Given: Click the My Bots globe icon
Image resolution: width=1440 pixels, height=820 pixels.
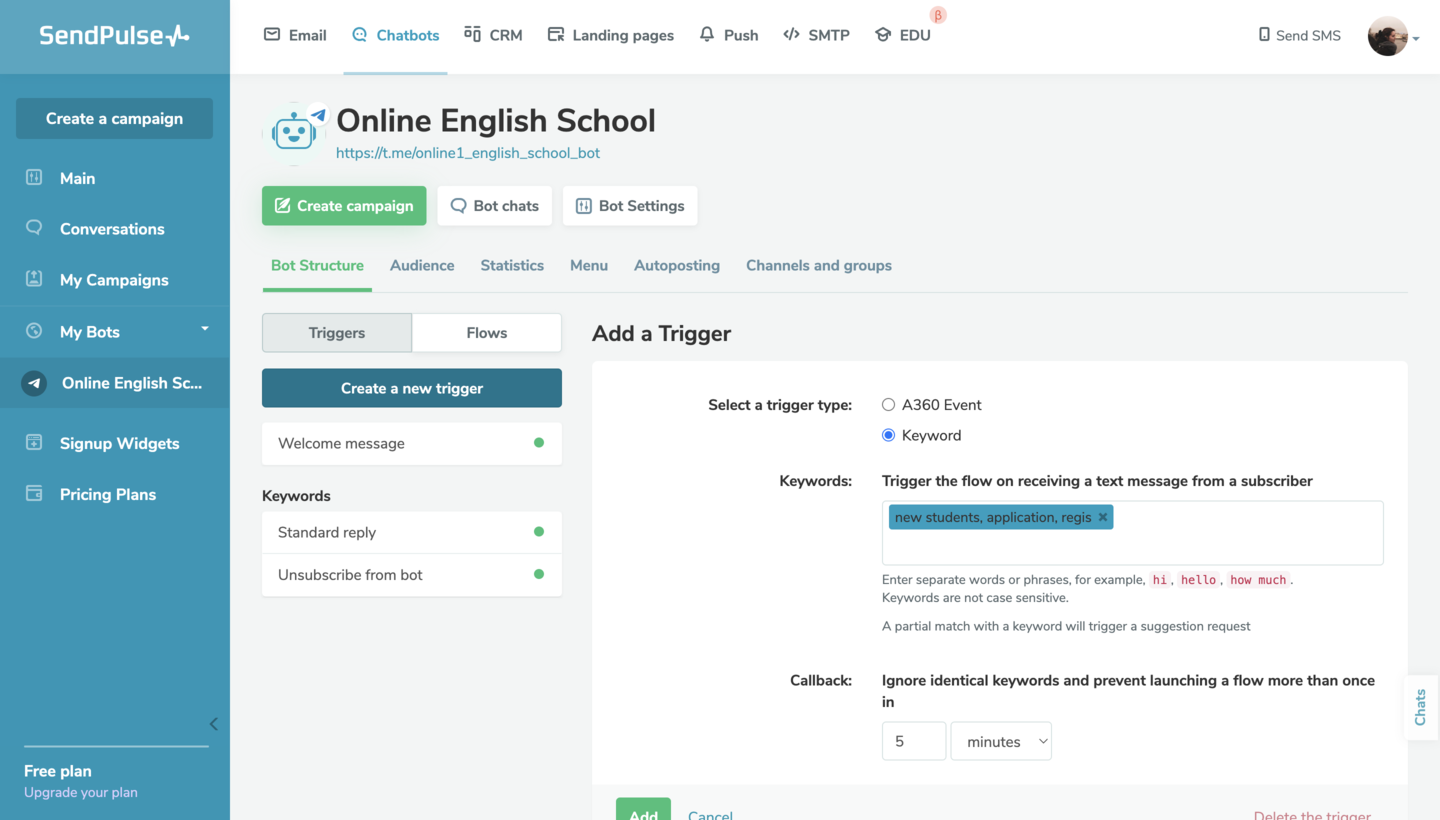Looking at the screenshot, I should 34,331.
